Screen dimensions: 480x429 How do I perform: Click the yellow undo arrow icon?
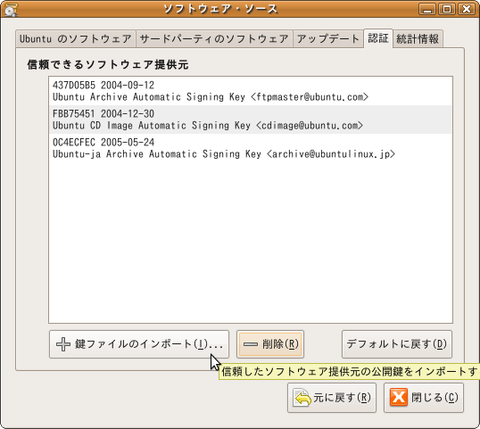302,398
